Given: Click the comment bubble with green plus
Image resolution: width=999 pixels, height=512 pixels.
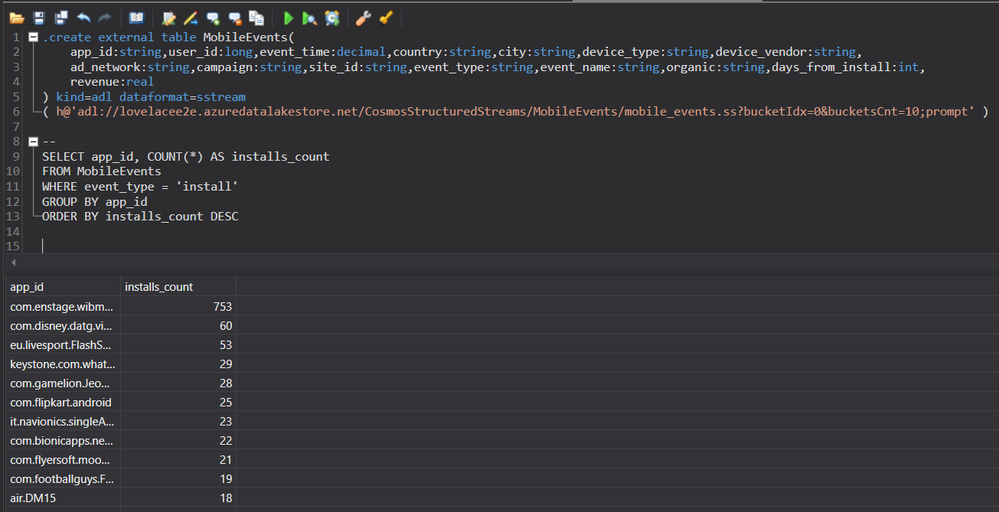Looking at the screenshot, I should (x=213, y=18).
